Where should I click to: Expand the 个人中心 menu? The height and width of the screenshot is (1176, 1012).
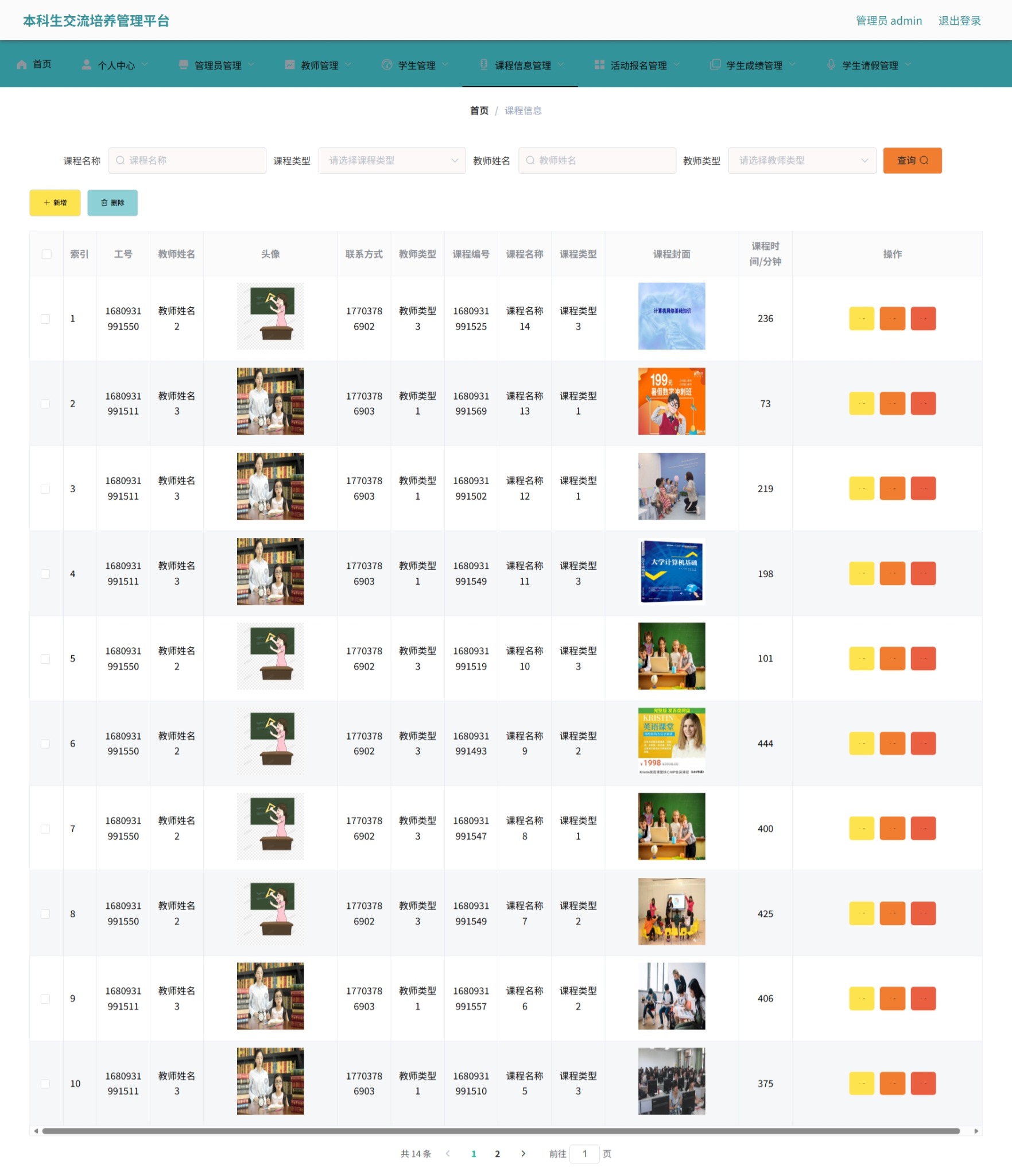click(115, 65)
